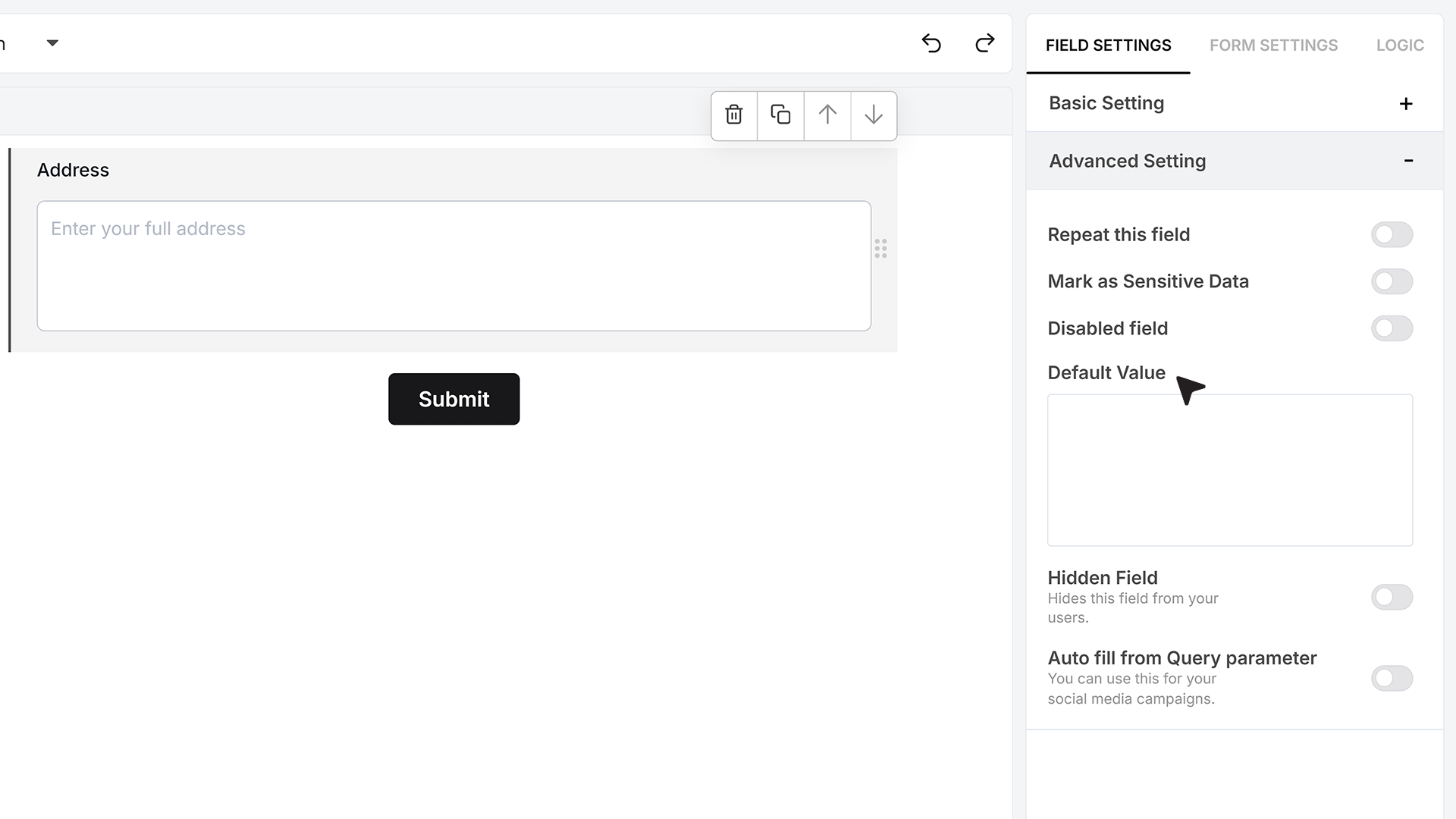Click the redo arrow icon
This screenshot has height=819, width=1456.
[x=984, y=43]
